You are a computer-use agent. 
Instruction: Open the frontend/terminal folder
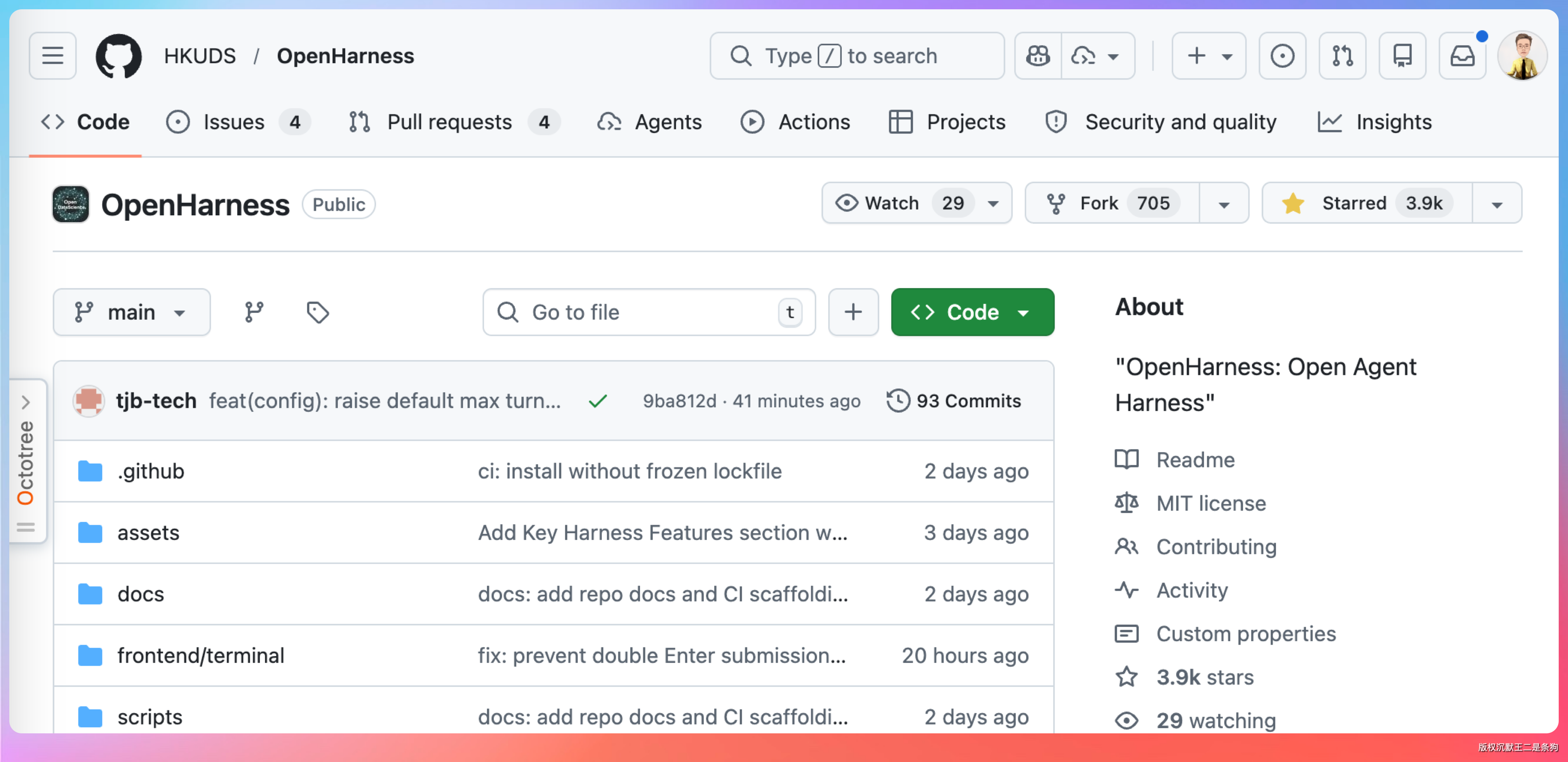200,656
